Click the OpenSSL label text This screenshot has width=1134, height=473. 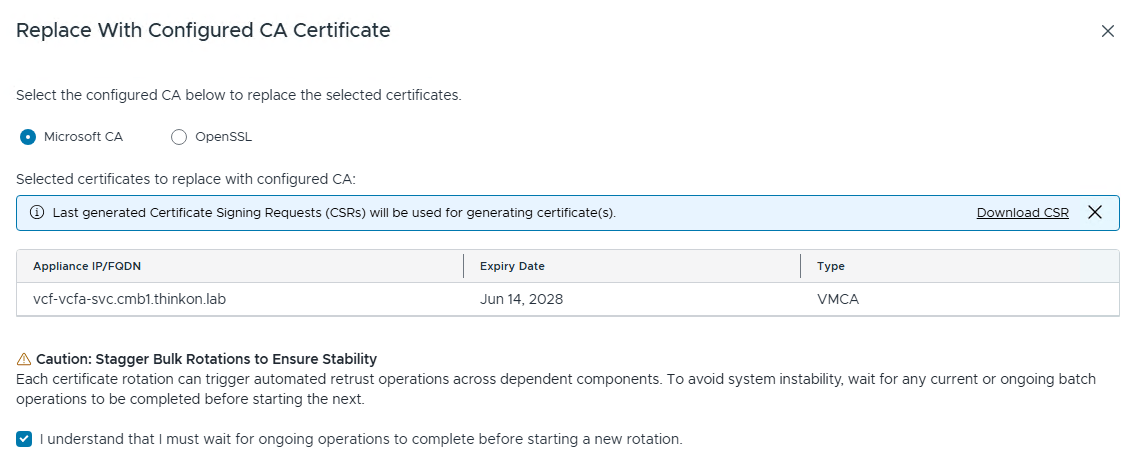pyautogui.click(x=223, y=137)
